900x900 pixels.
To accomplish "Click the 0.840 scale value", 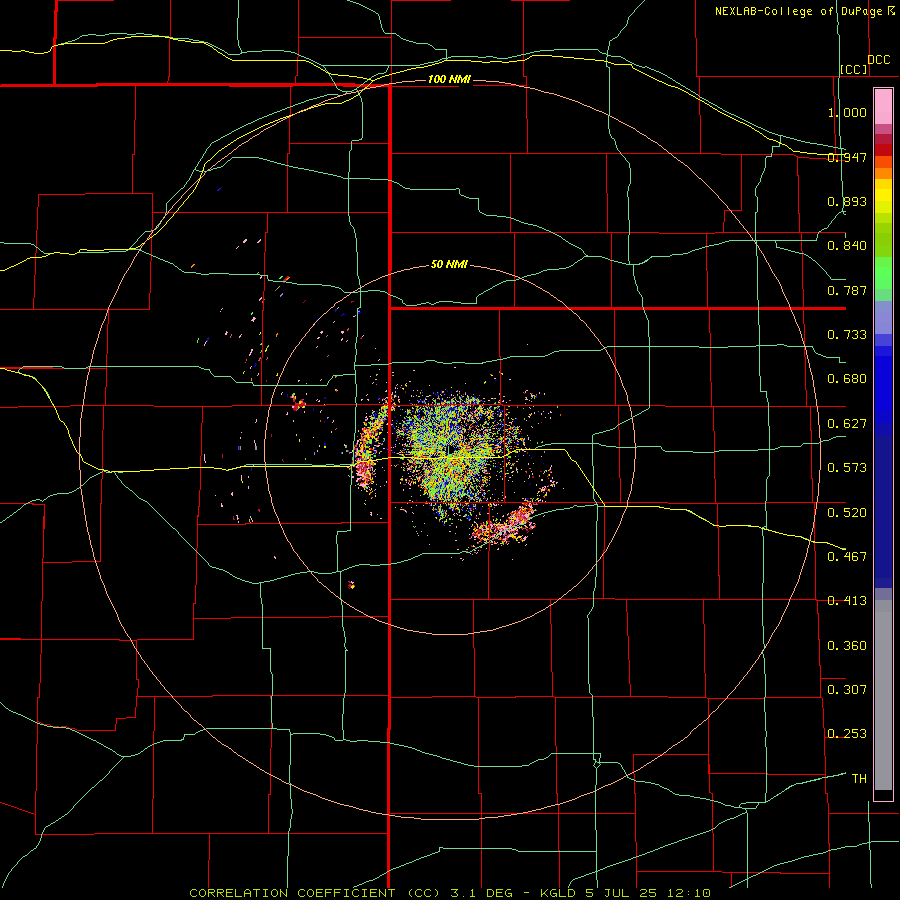I will 847,246.
